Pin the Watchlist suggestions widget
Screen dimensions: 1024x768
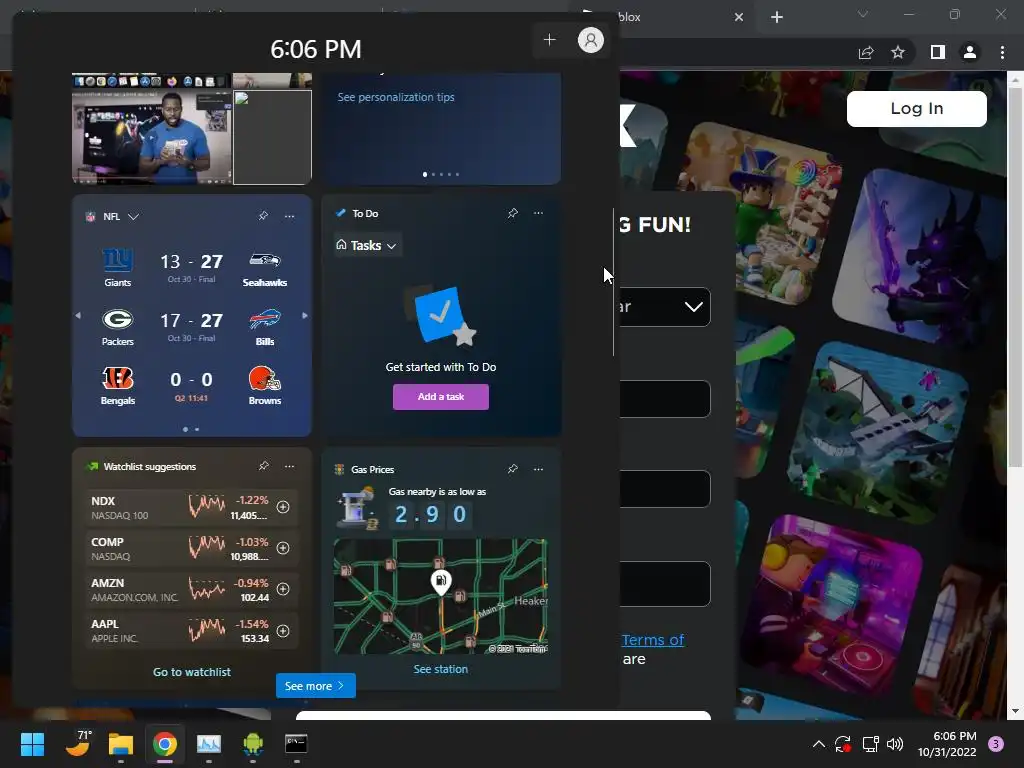[263, 466]
